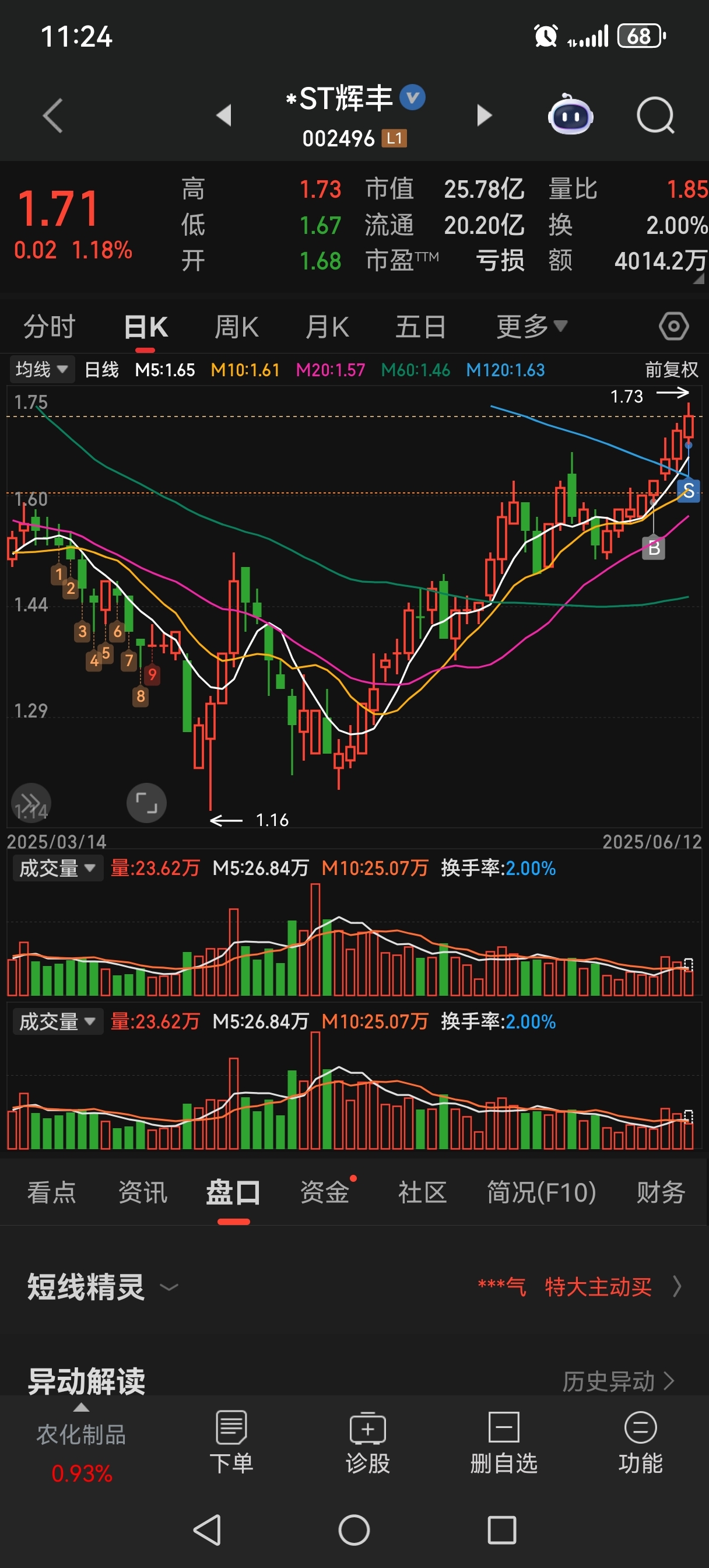This screenshot has height=1568, width=709.
Task: Expand chart with double-arrow icon
Action: click(30, 801)
